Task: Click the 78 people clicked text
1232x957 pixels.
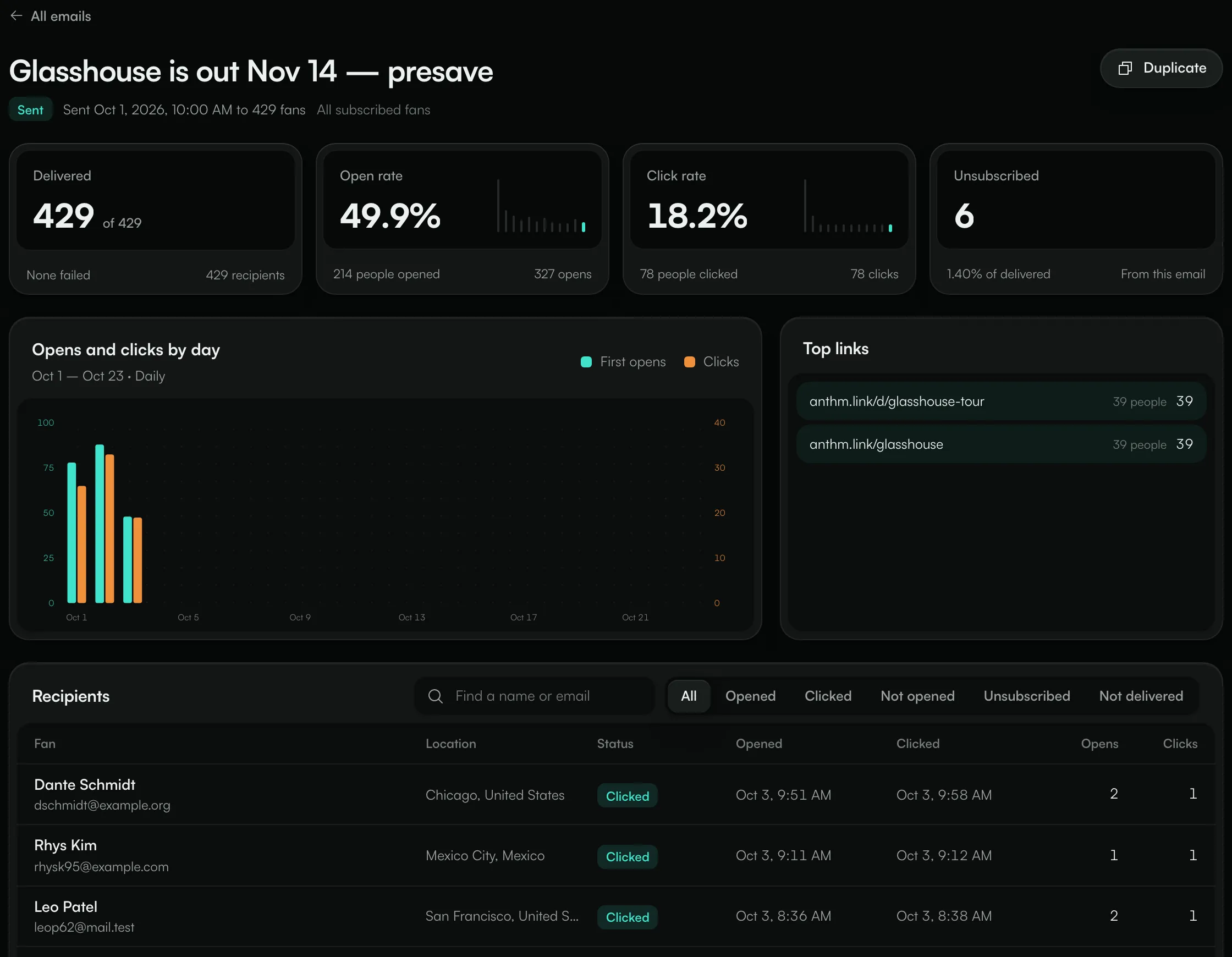Action: point(688,274)
